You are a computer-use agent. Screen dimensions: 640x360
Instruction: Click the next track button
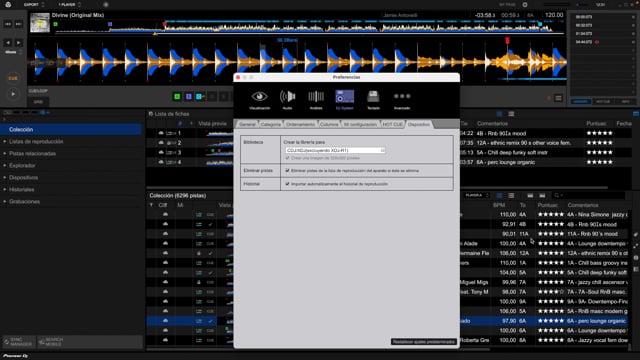click(18, 24)
